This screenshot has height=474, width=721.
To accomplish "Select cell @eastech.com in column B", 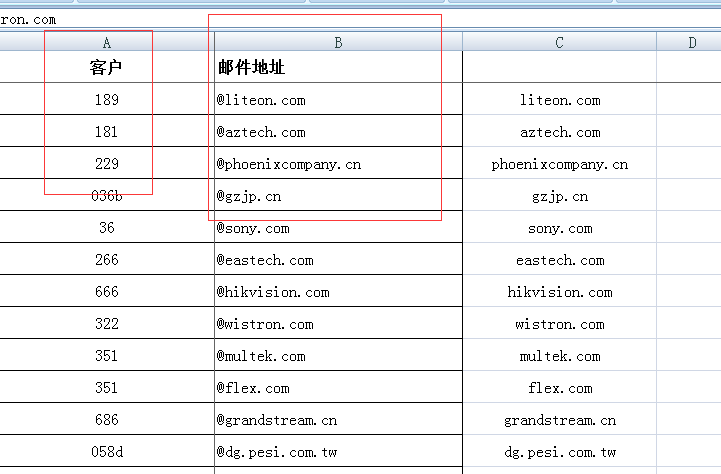I will pos(338,259).
